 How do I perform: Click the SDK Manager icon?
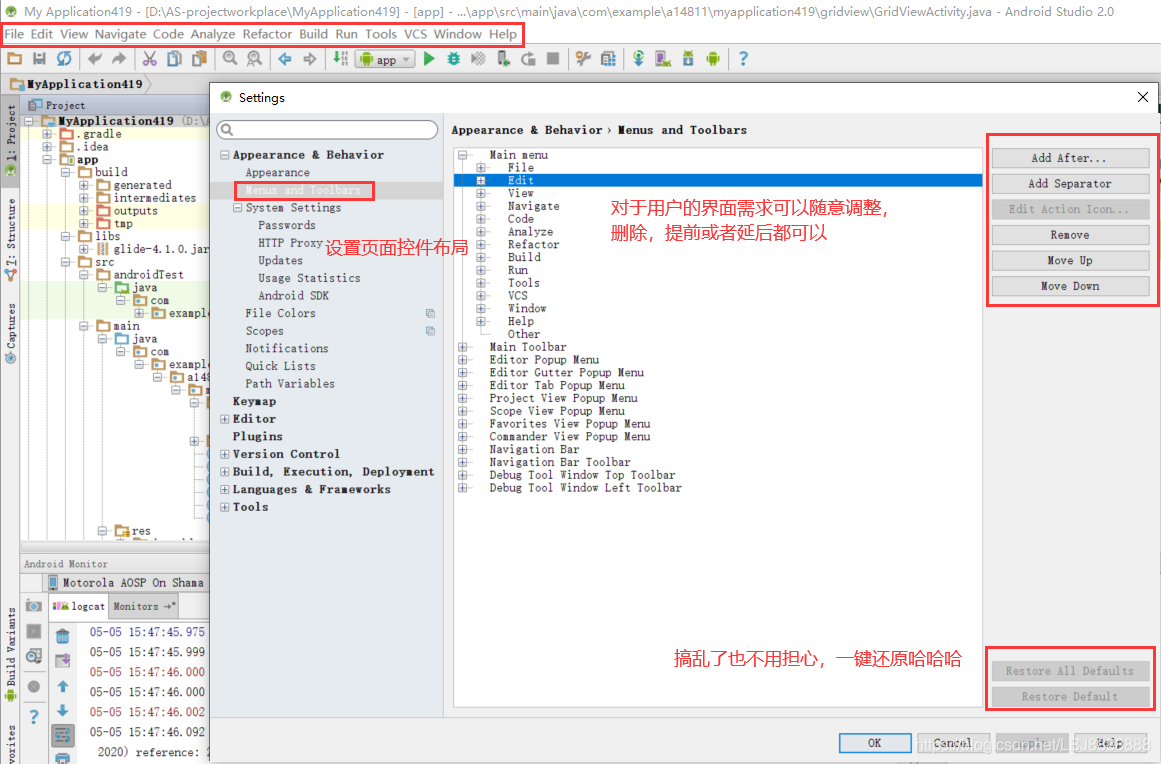(x=688, y=59)
